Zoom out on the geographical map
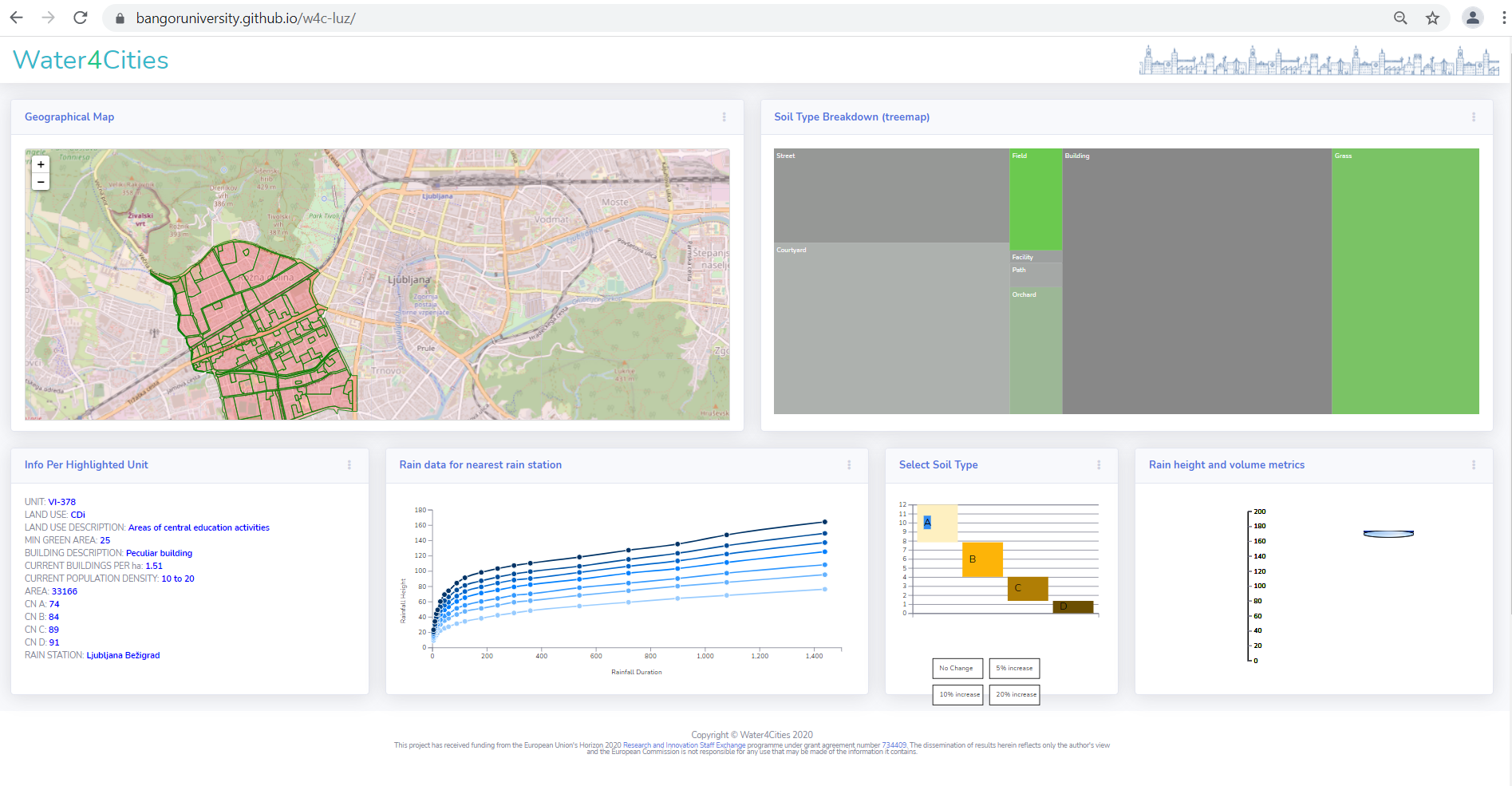Viewport: 1512px width, 786px height. [41, 182]
